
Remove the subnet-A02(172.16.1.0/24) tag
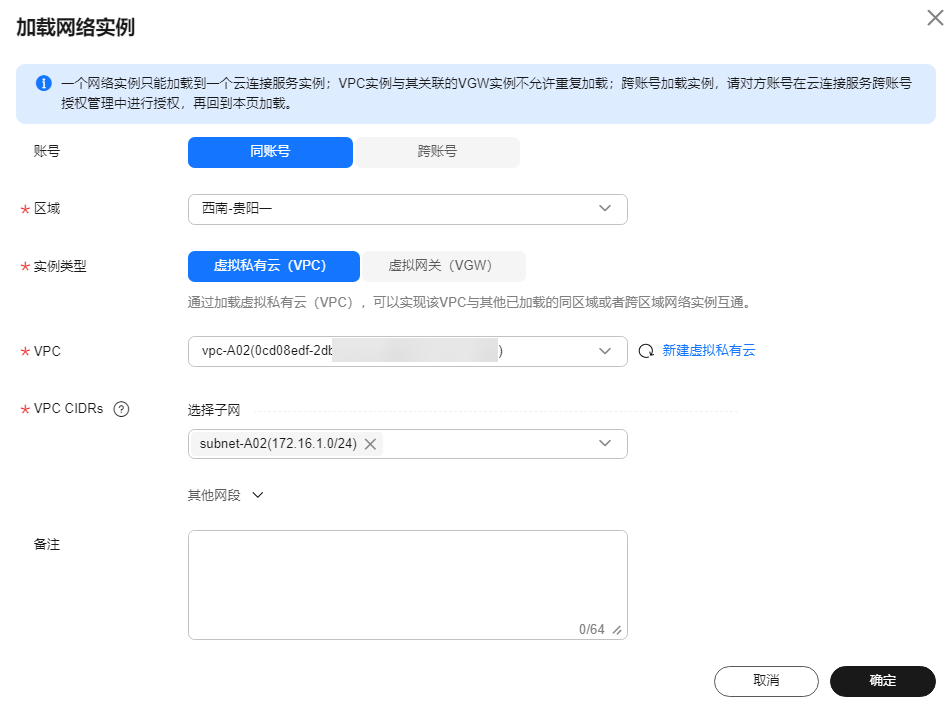tap(370, 444)
